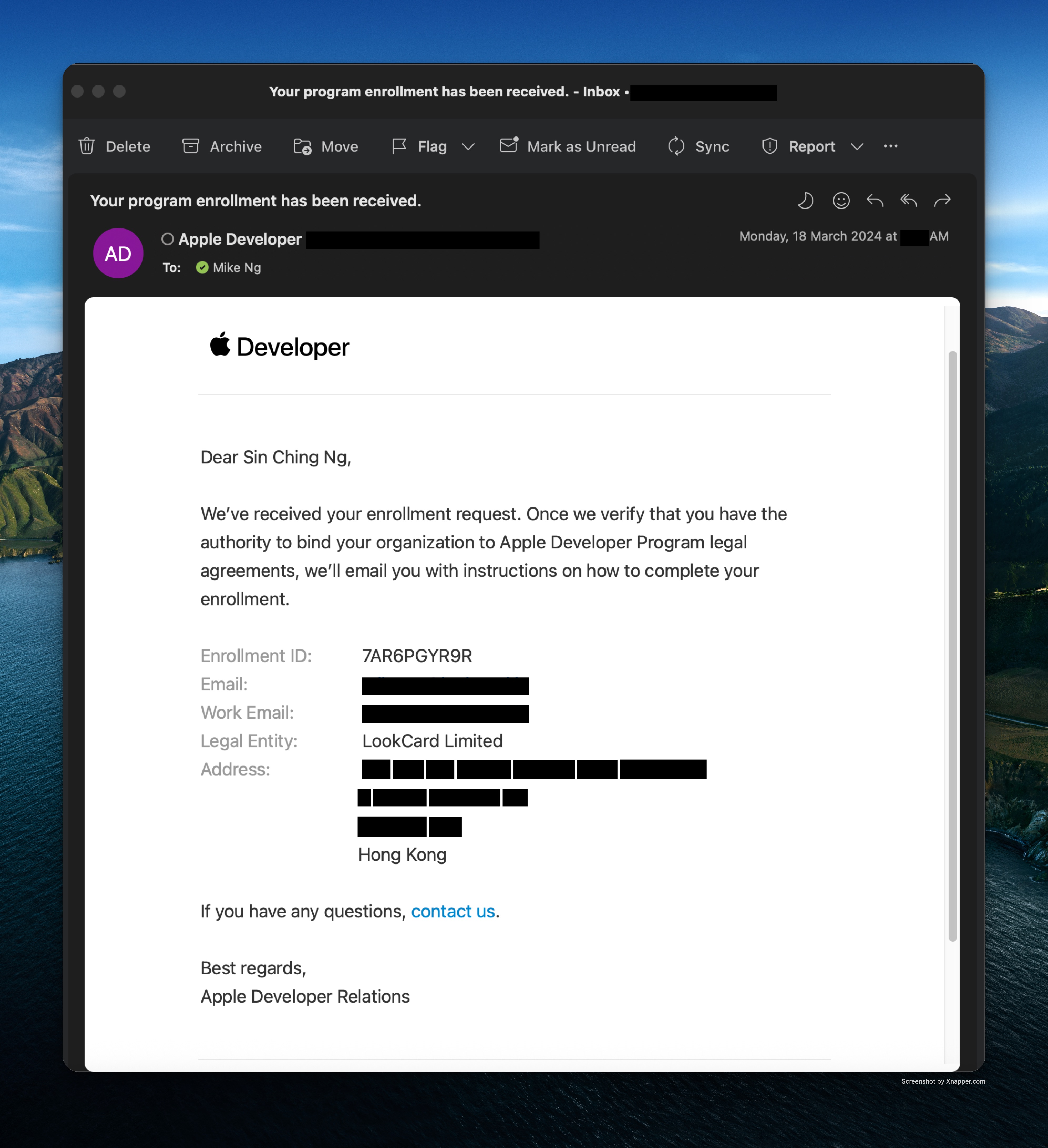This screenshot has width=1048, height=1148.
Task: Snooze the email with moon icon
Action: (x=806, y=200)
